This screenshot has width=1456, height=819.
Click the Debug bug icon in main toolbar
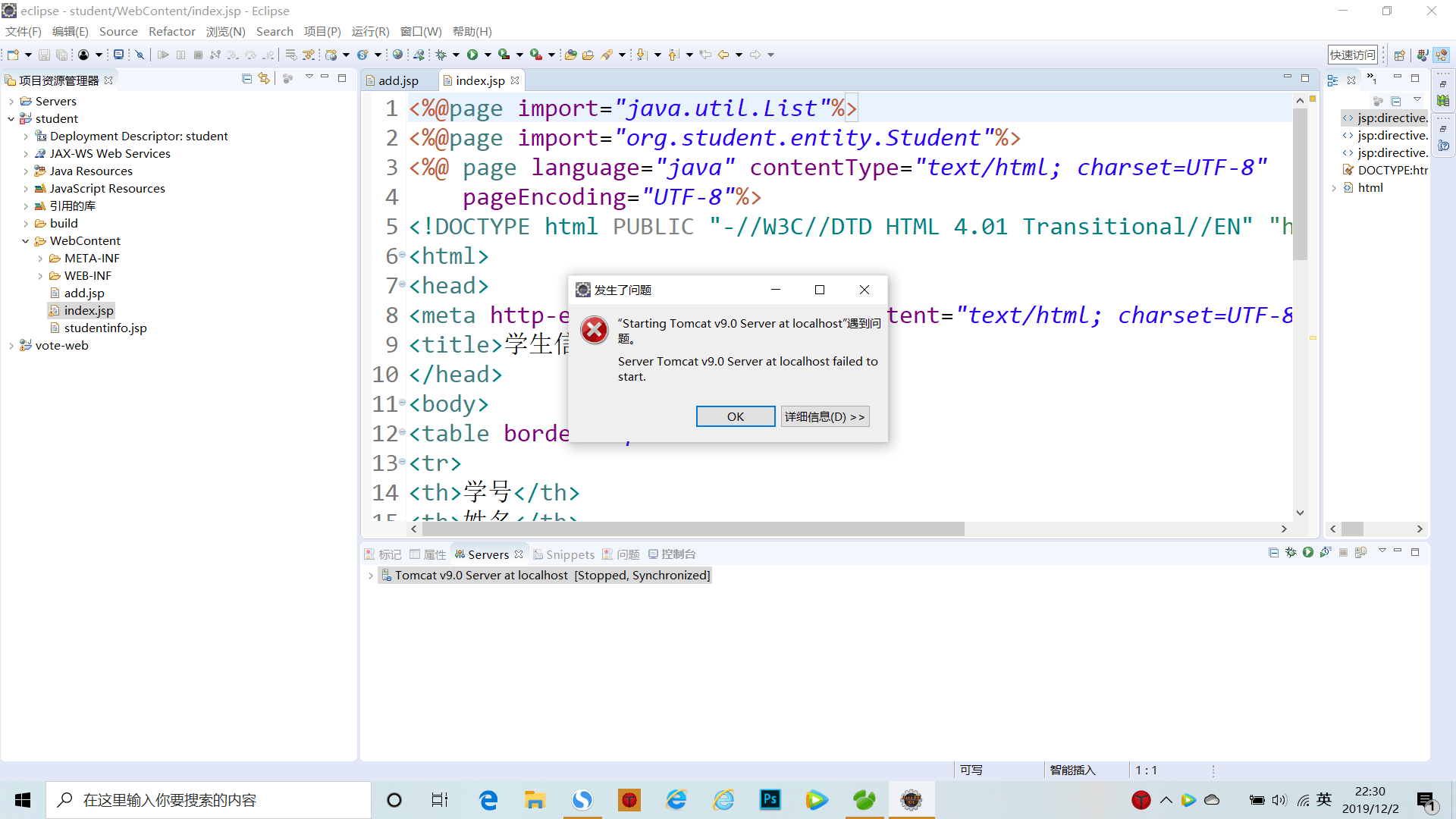441,55
